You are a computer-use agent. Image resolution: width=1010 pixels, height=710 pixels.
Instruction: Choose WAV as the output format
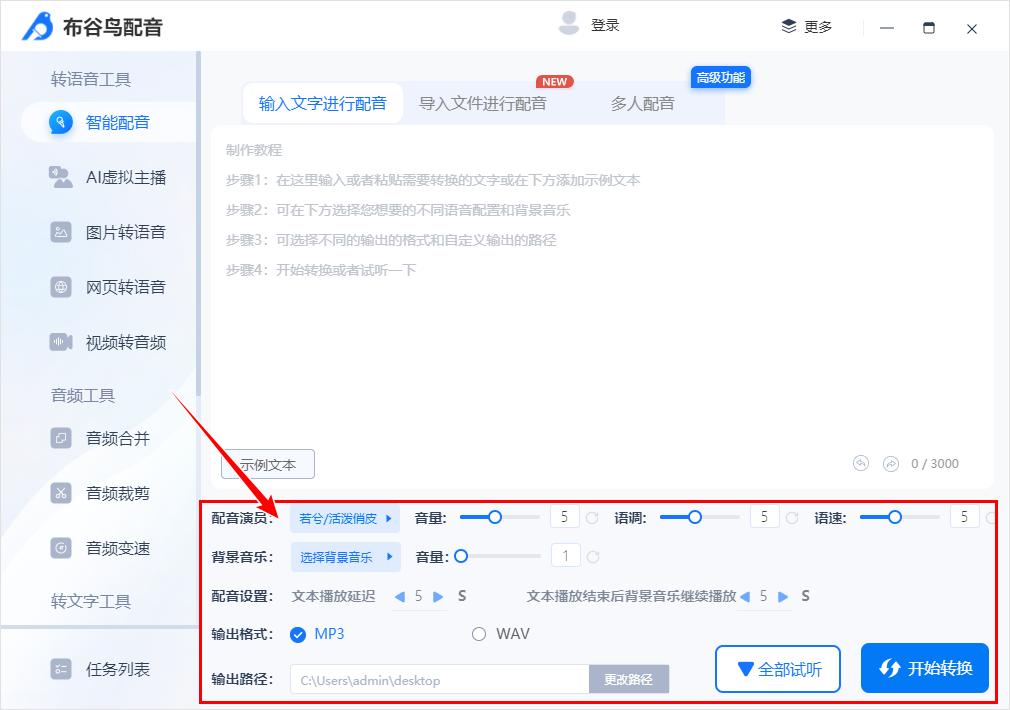477,634
